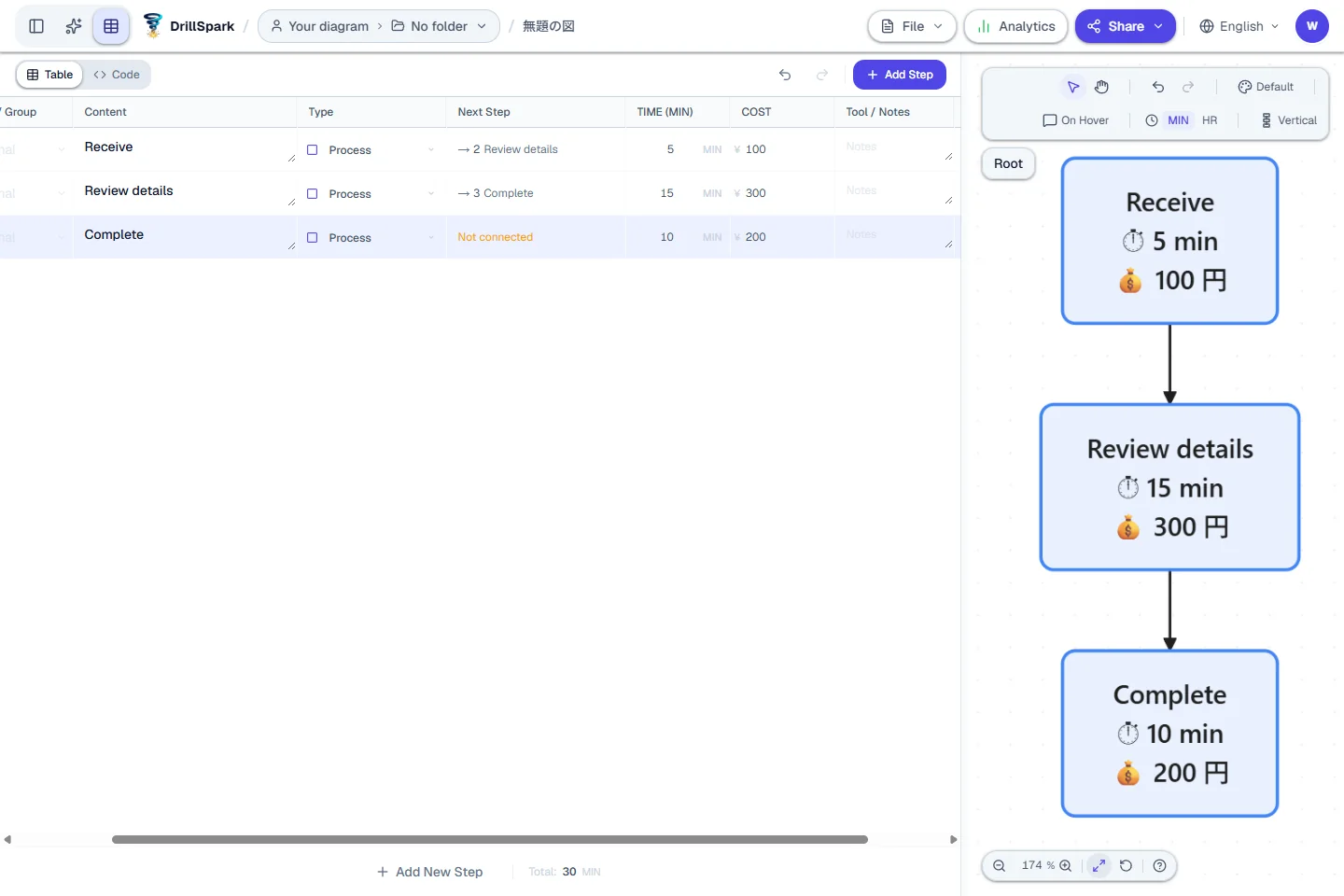Open the Default theme palette
The height and width of the screenshot is (896, 1344).
click(x=1266, y=87)
